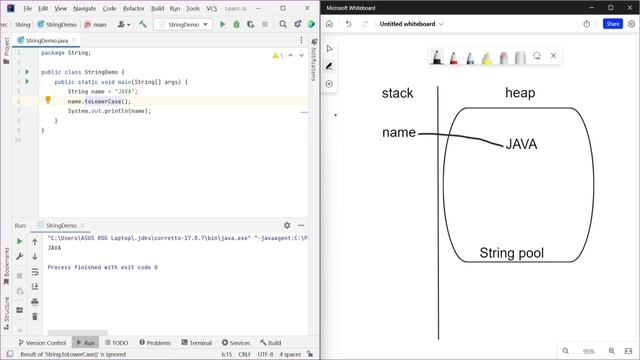Image resolution: width=640 pixels, height=360 pixels.
Task: Fit whiteboard to screen icon
Action: [x=628, y=351]
